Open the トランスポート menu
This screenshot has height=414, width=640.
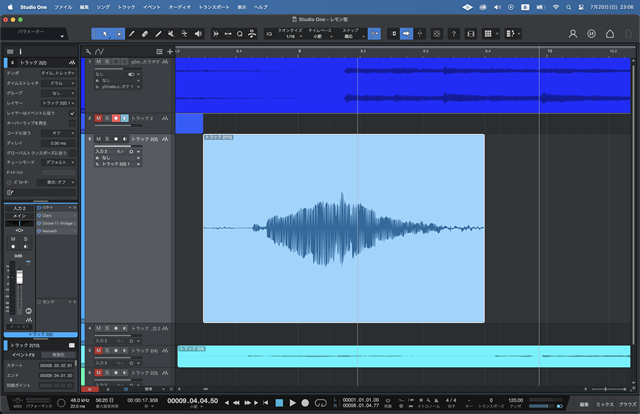pos(214,7)
